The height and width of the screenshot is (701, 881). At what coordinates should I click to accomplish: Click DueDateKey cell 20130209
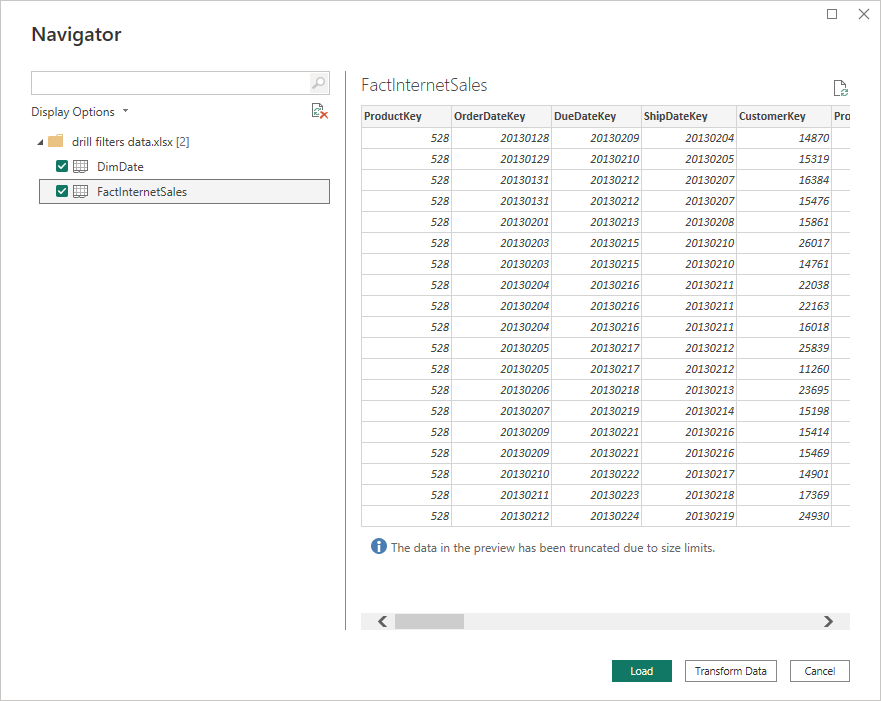(596, 138)
